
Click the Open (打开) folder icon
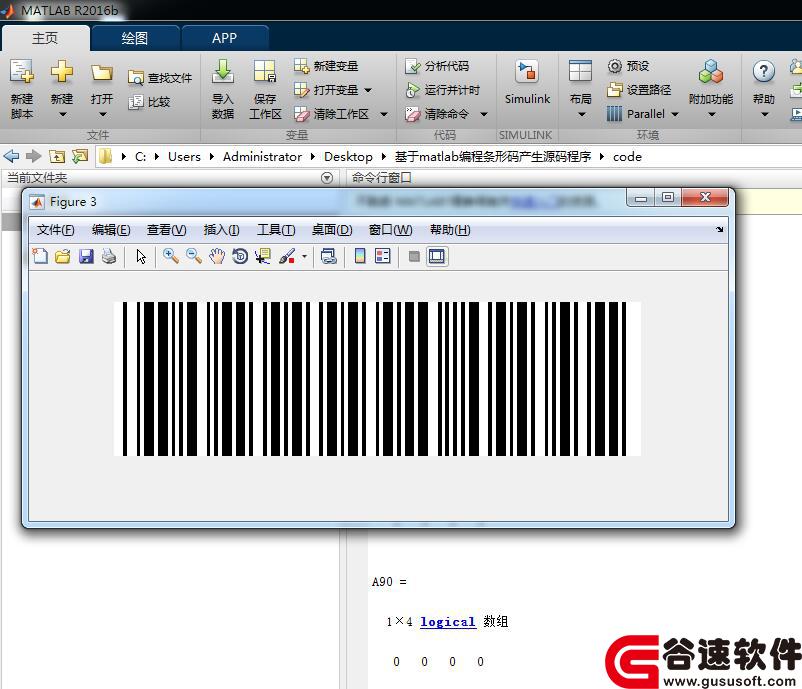coord(102,73)
